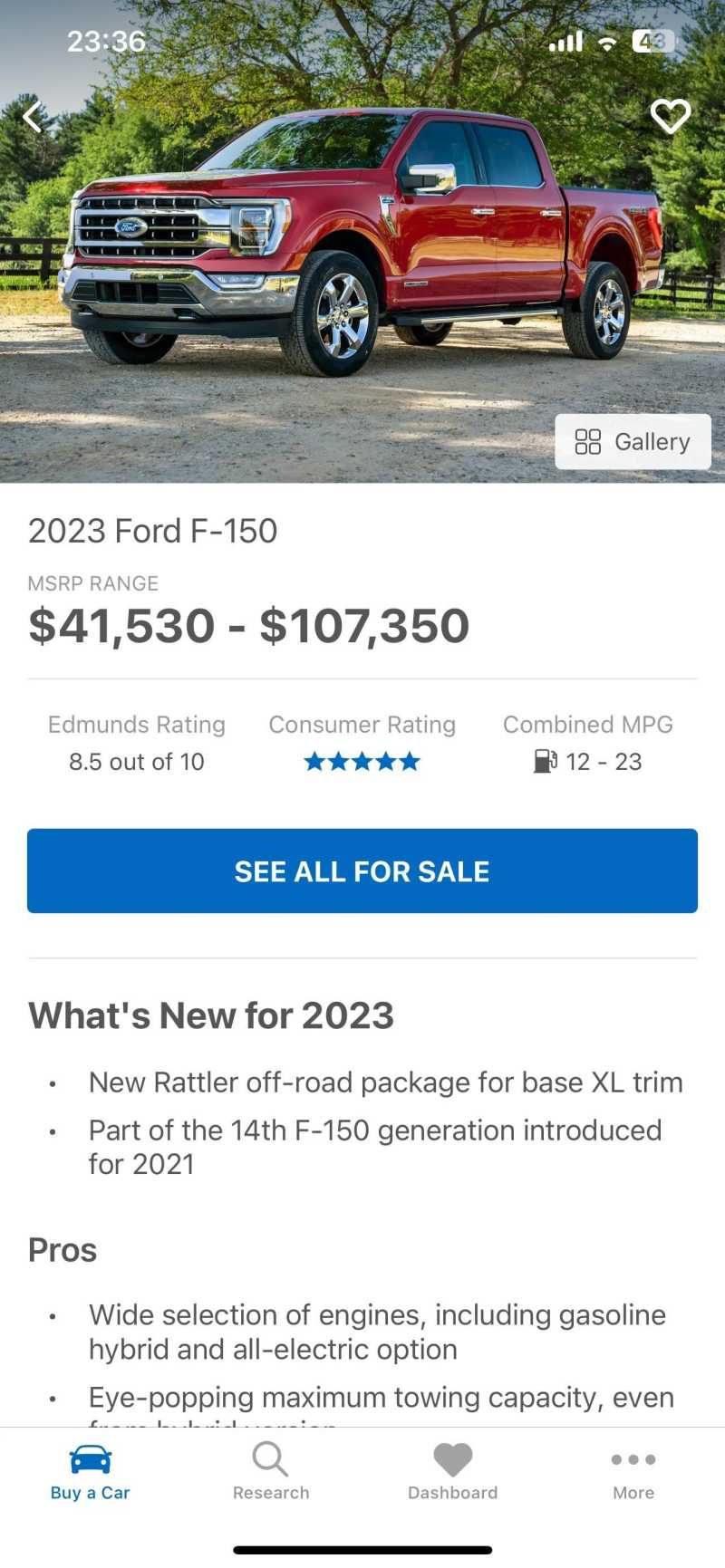Tap the consumer rating stars

362,762
